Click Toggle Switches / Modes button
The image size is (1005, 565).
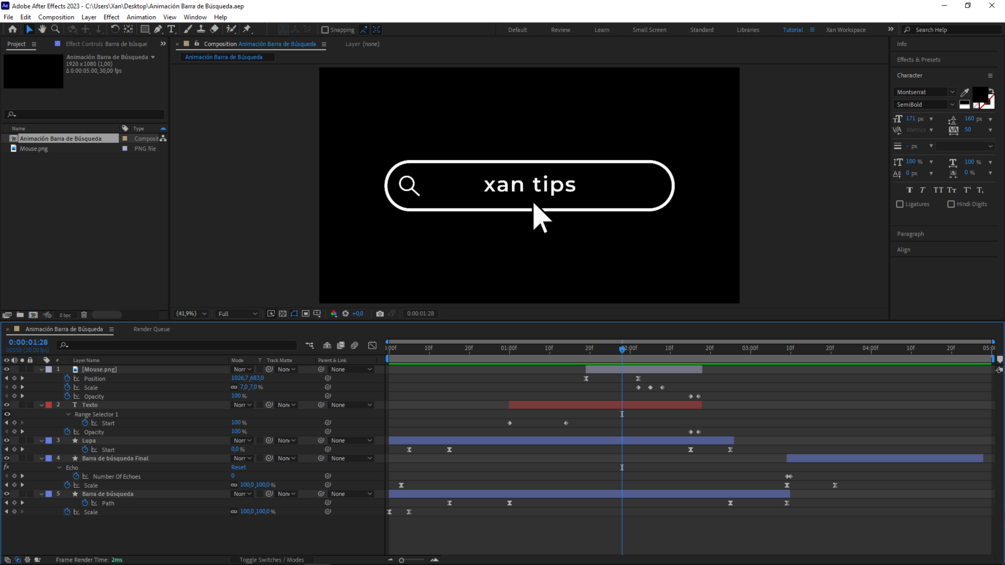[x=272, y=560]
